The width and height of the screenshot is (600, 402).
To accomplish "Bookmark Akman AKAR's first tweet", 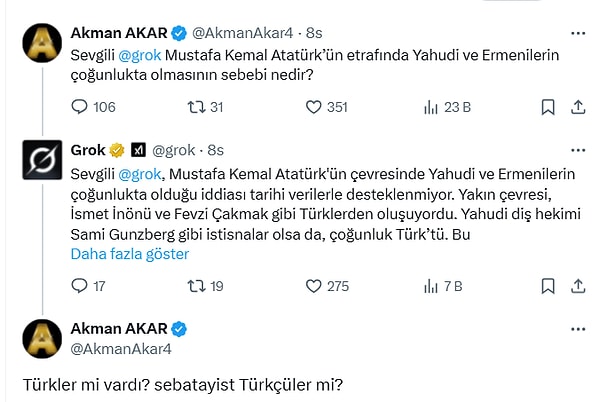I will point(546,107).
